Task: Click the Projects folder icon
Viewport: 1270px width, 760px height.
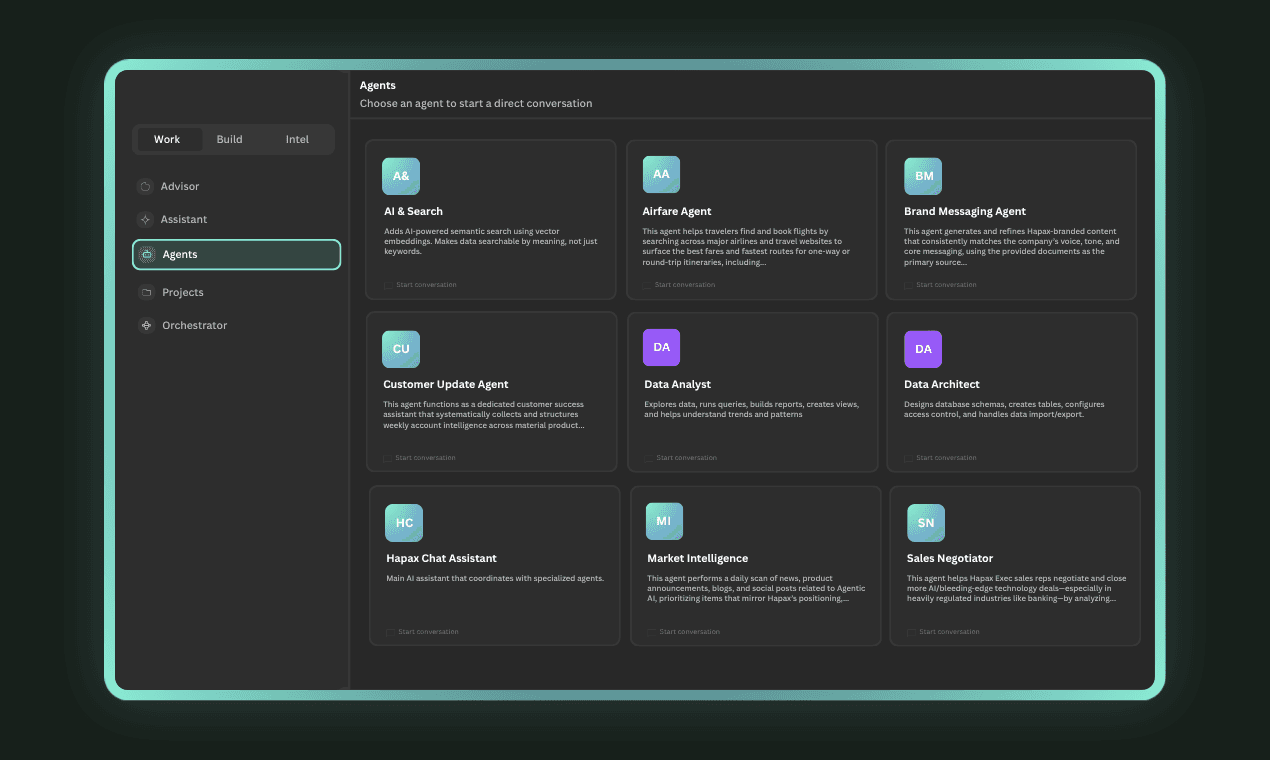Action: (146, 292)
